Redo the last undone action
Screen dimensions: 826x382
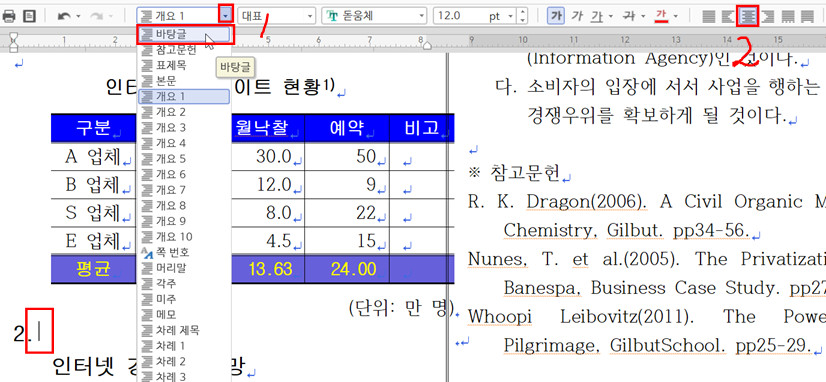coord(97,16)
